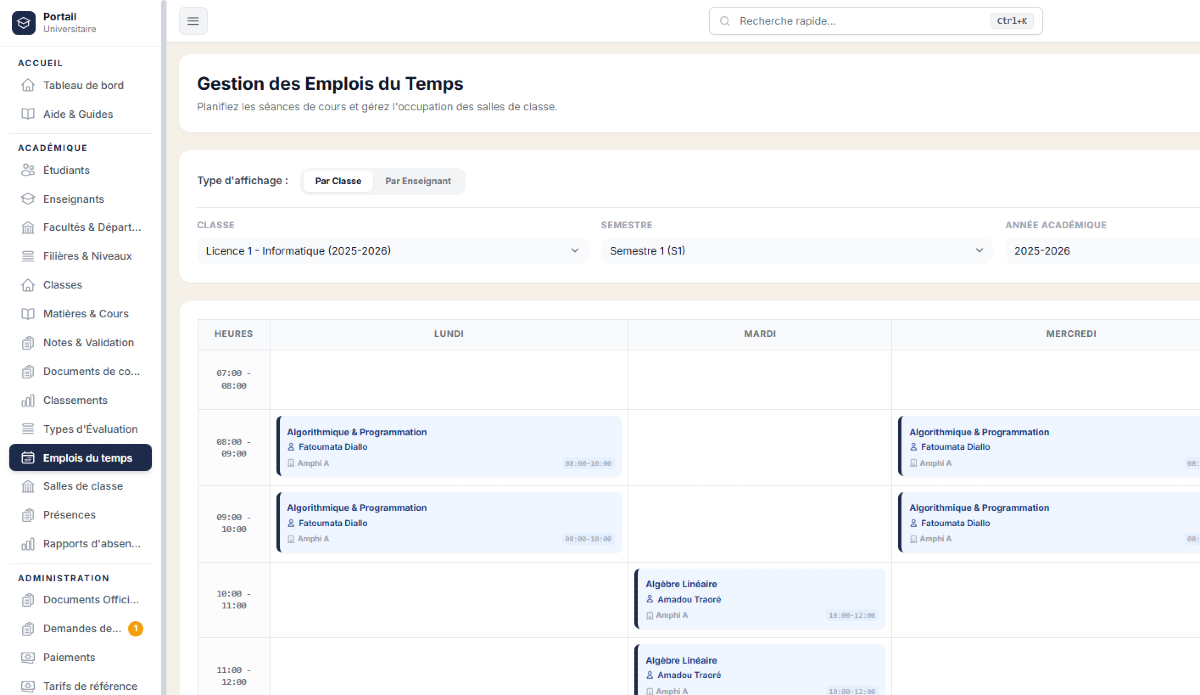Open Matières & Cours sidebar link
This screenshot has width=1200, height=695.
(80, 313)
